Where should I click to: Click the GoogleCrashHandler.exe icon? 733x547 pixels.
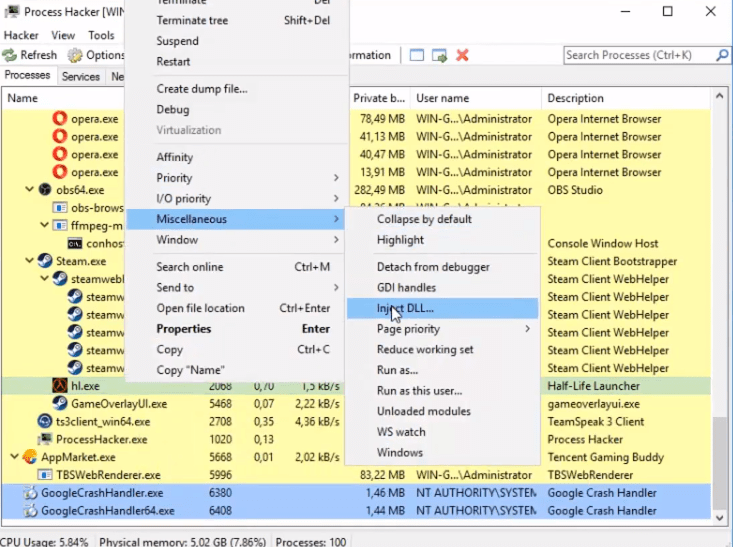[30, 493]
